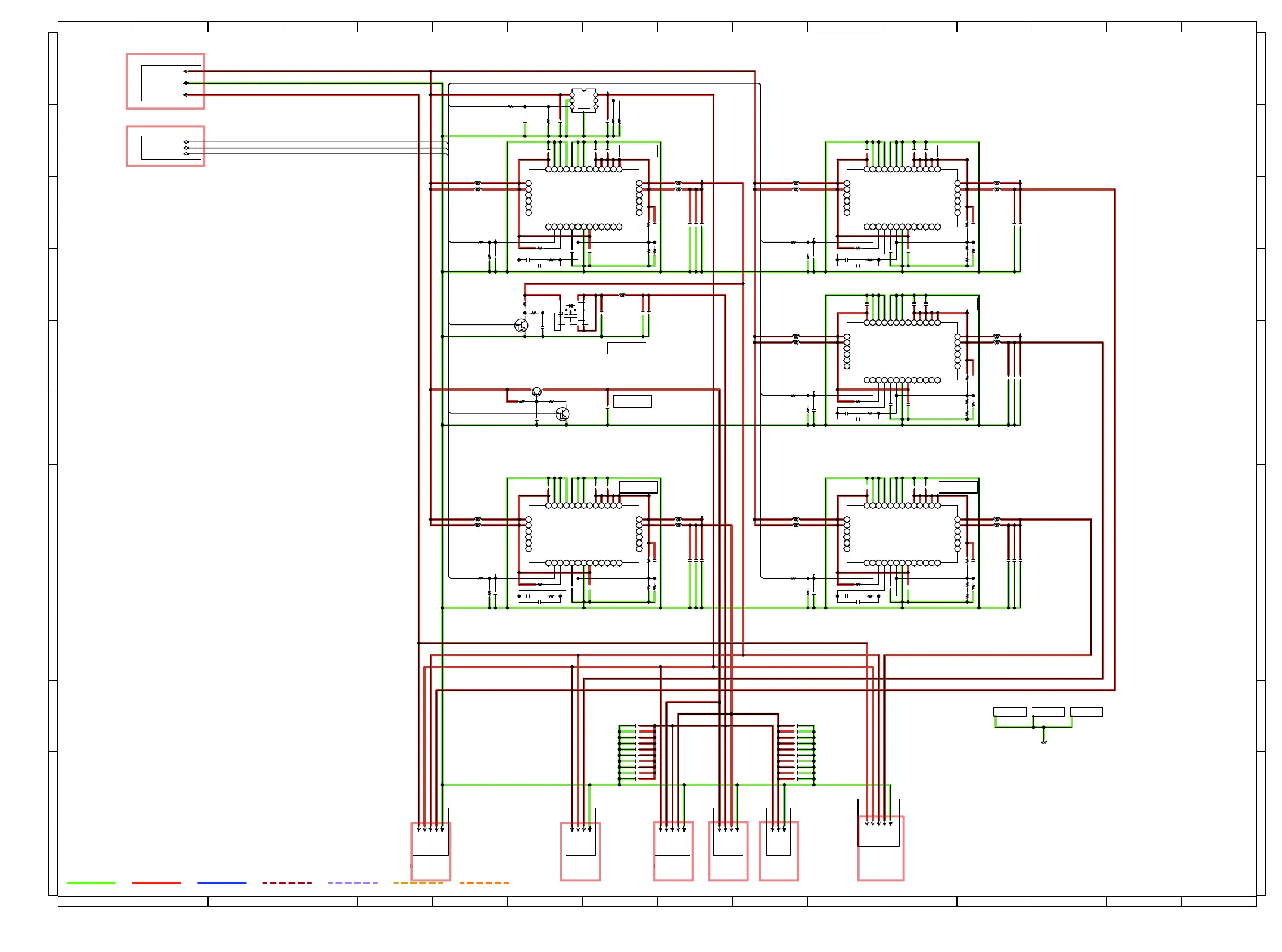
Task: Select the NPN transistor left of the MOSFET
Action: click(521, 326)
